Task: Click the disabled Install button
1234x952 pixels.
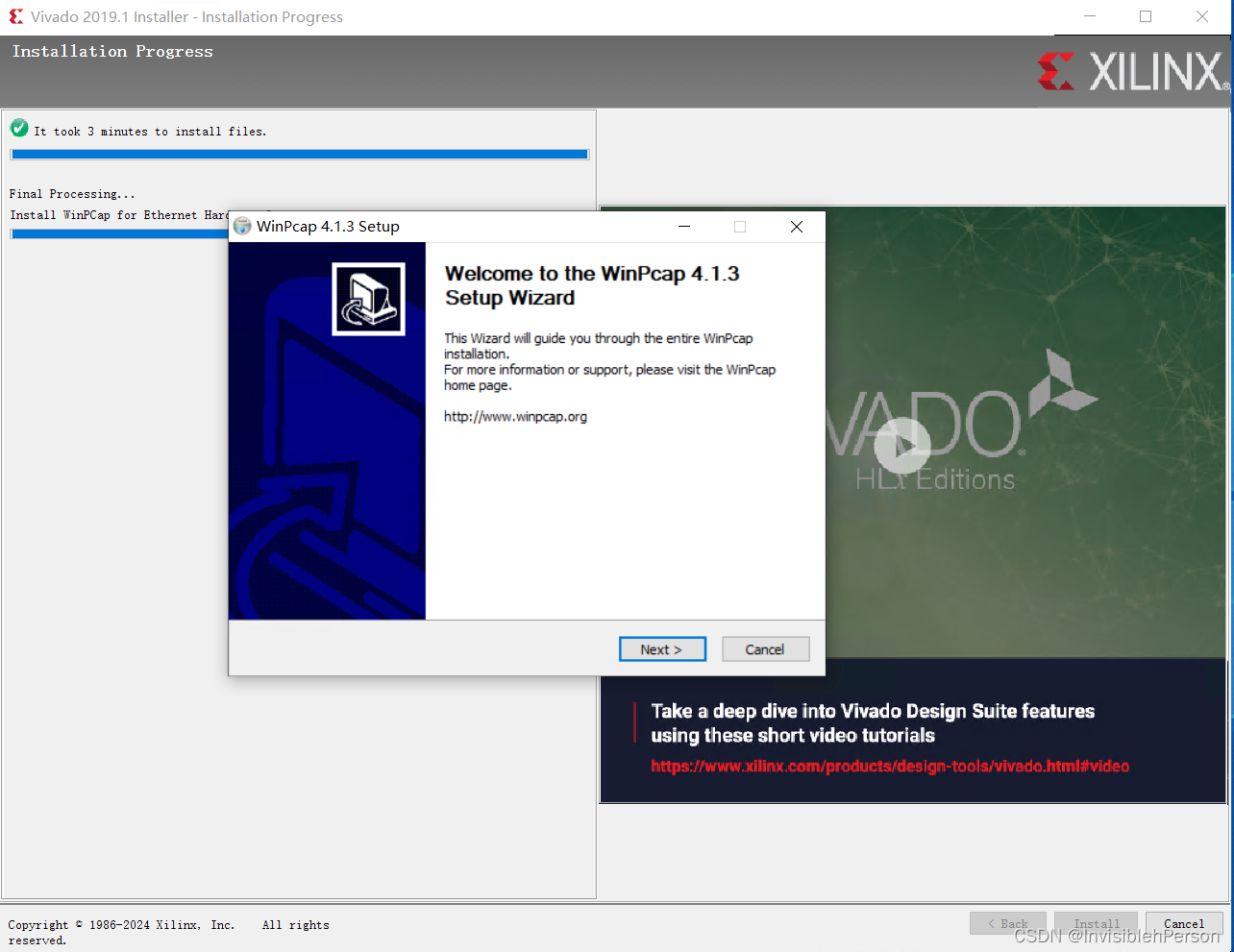Action: [1097, 924]
